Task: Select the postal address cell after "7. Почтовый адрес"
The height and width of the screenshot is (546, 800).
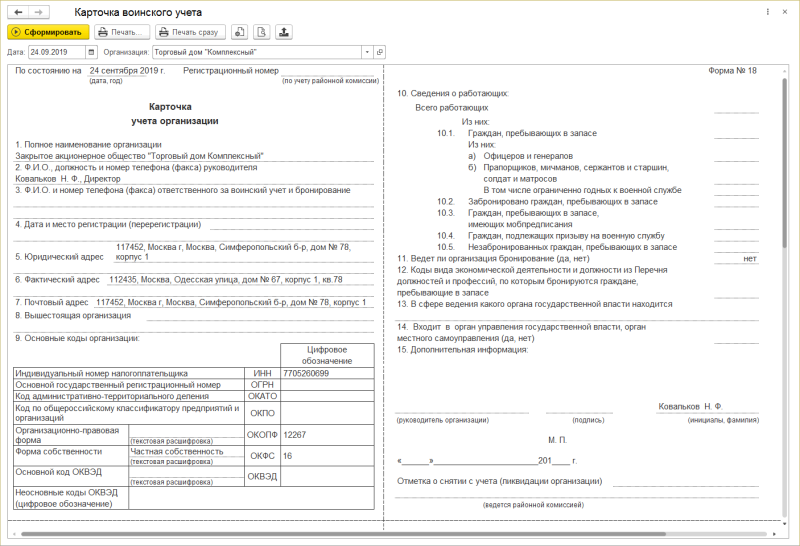Action: pos(234,302)
